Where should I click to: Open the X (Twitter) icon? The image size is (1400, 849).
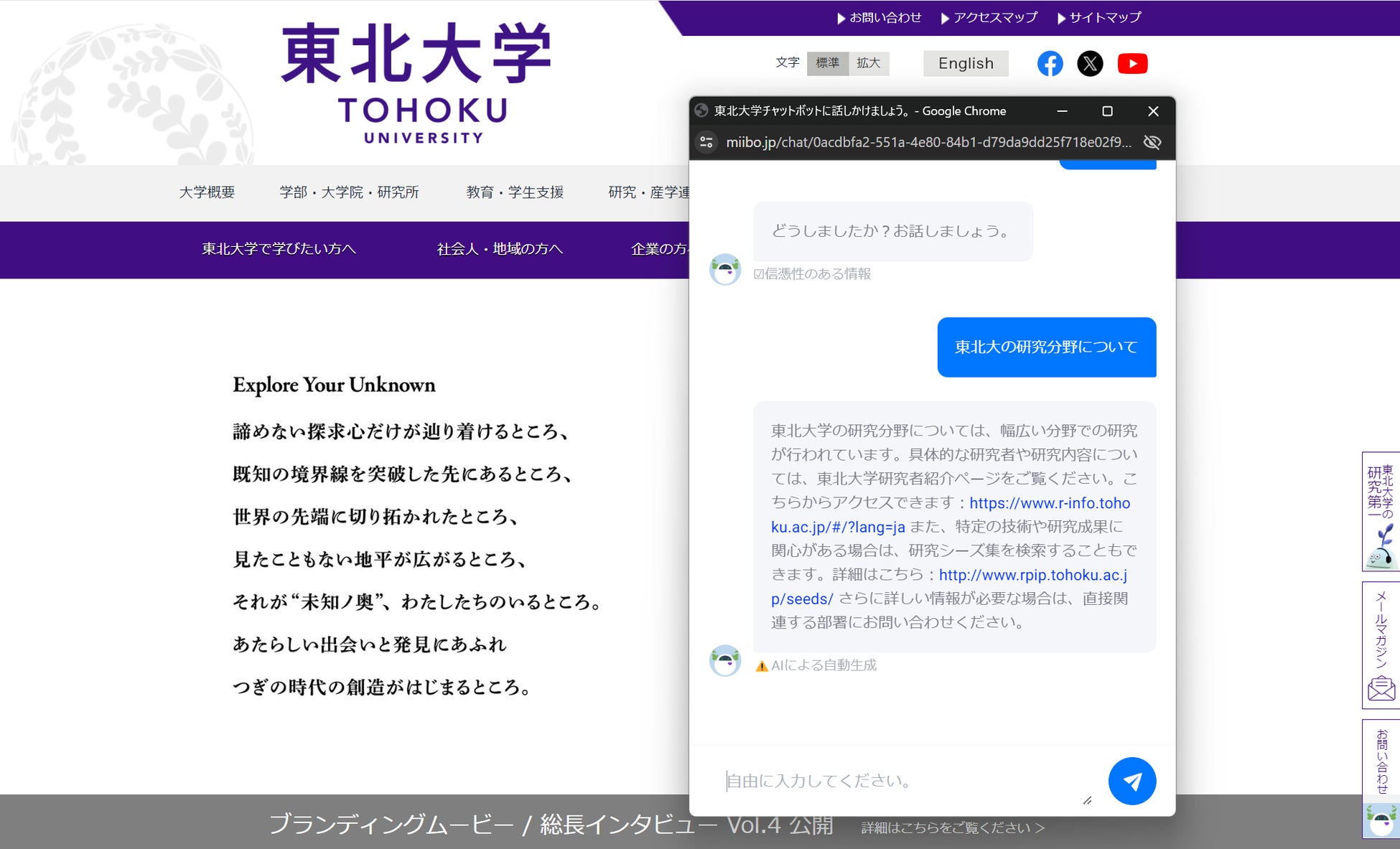click(x=1090, y=64)
